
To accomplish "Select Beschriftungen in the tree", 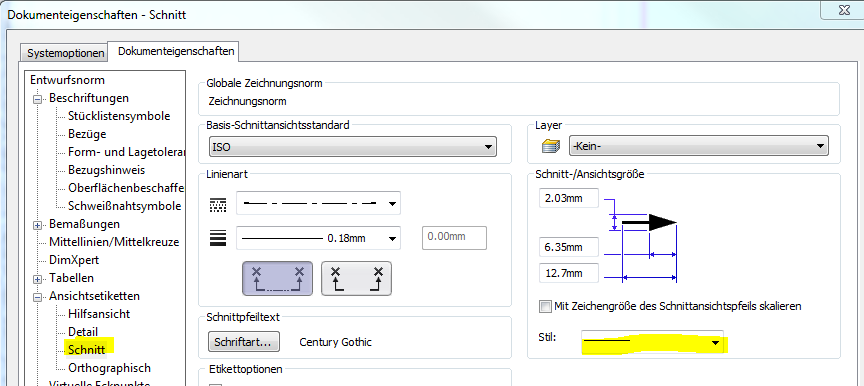I will click(89, 98).
